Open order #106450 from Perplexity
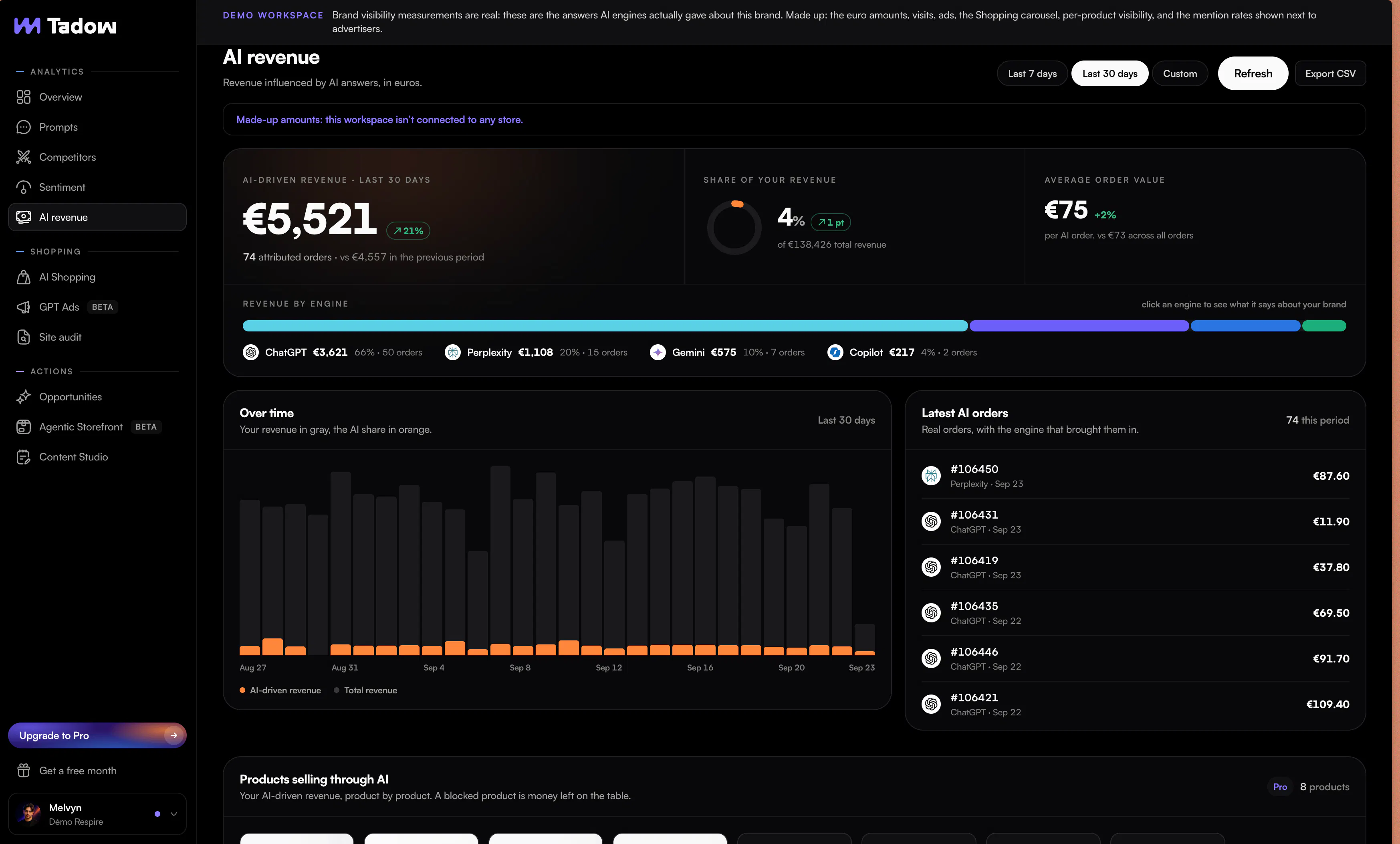1400x844 pixels. (x=1135, y=476)
